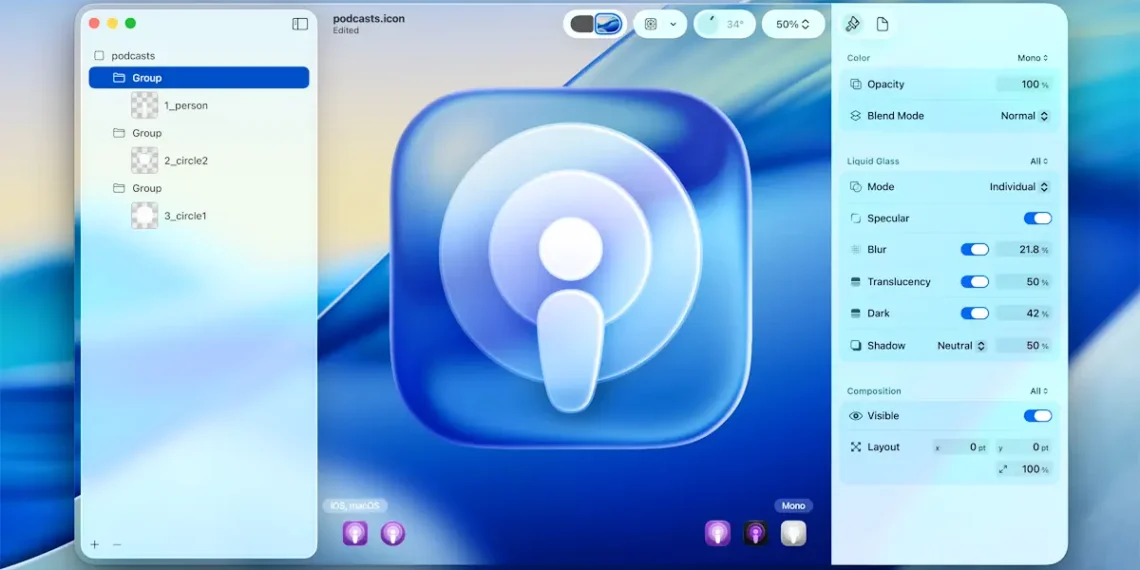The image size is (1140, 570).
Task: Change Mode from Individual dropdown
Action: (1019, 187)
